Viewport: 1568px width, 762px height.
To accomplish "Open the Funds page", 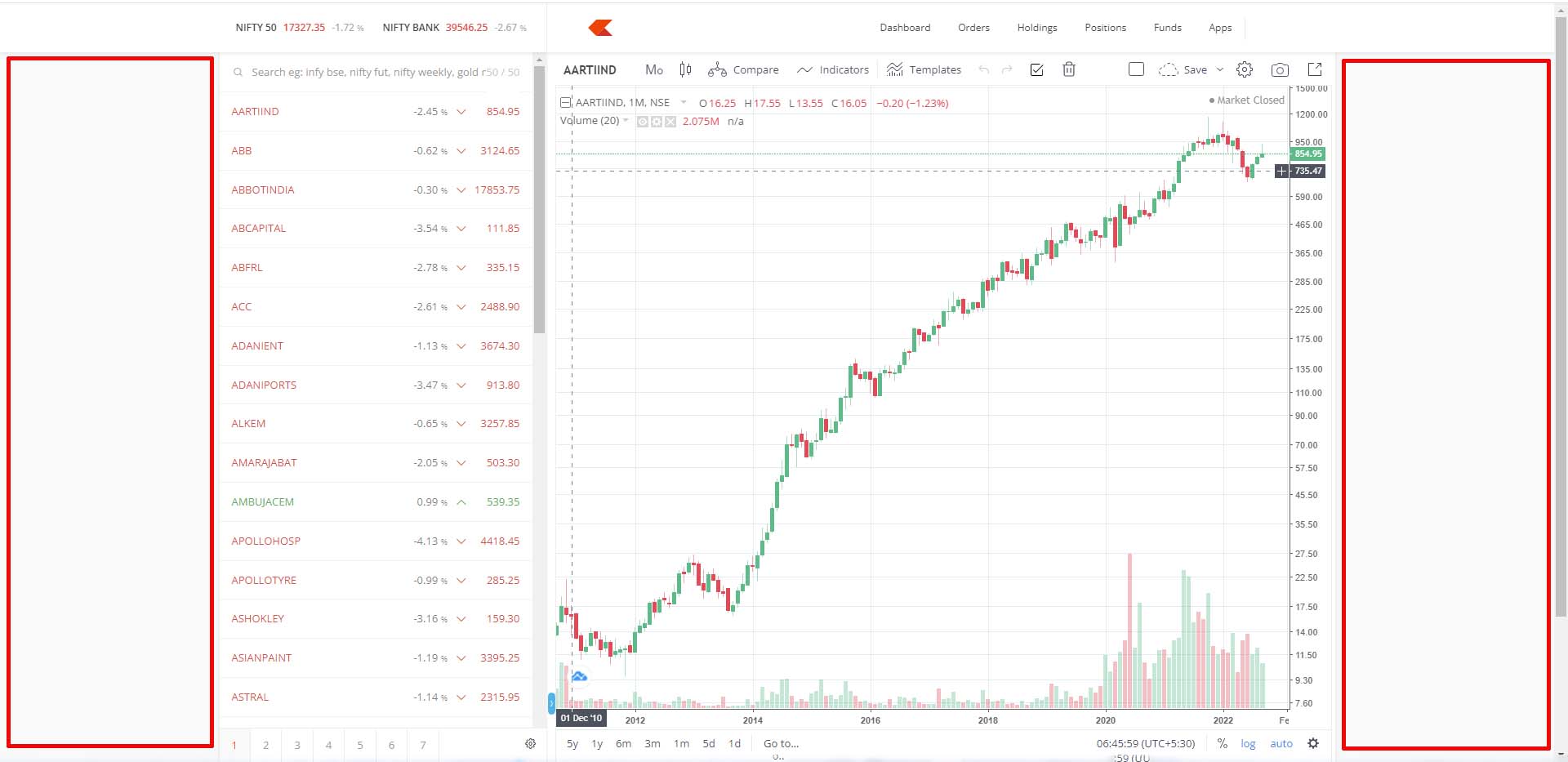I will pyautogui.click(x=1168, y=28).
